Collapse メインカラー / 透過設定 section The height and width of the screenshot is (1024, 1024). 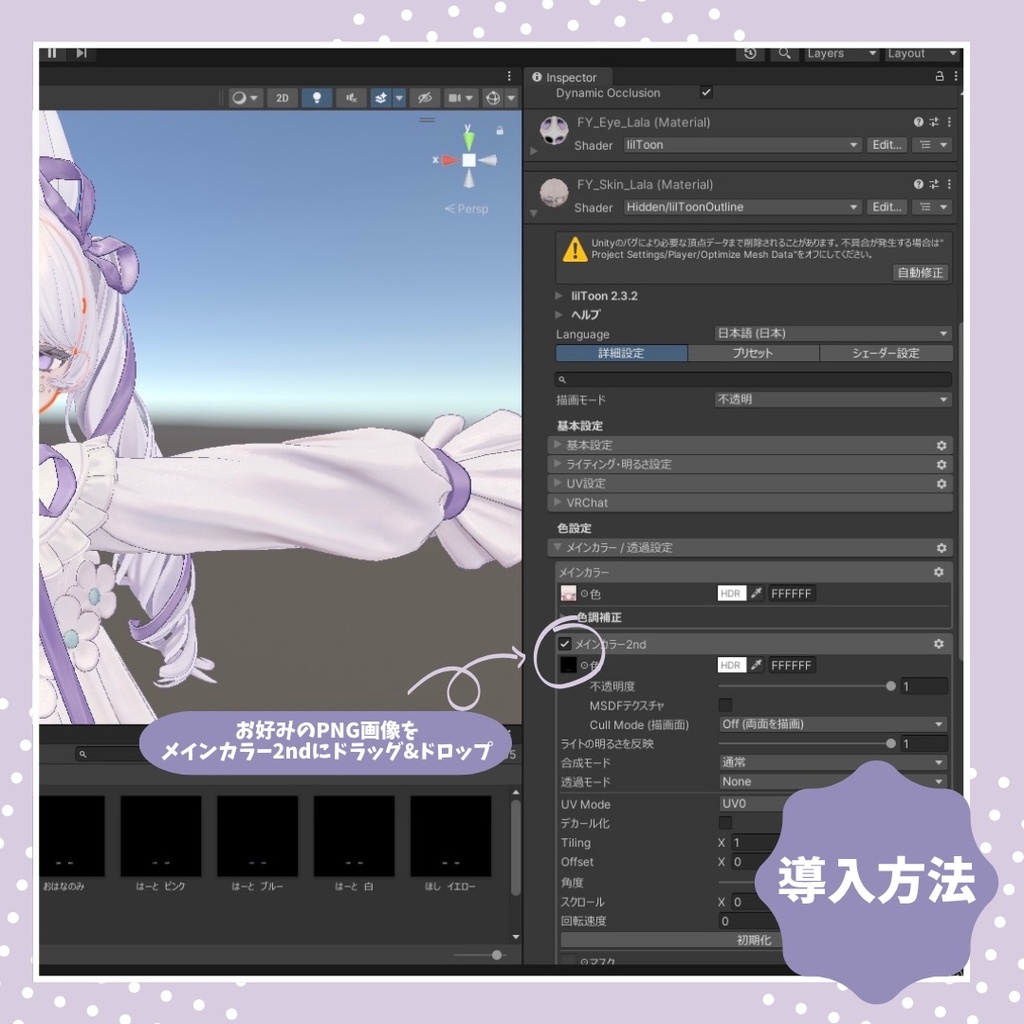point(750,548)
